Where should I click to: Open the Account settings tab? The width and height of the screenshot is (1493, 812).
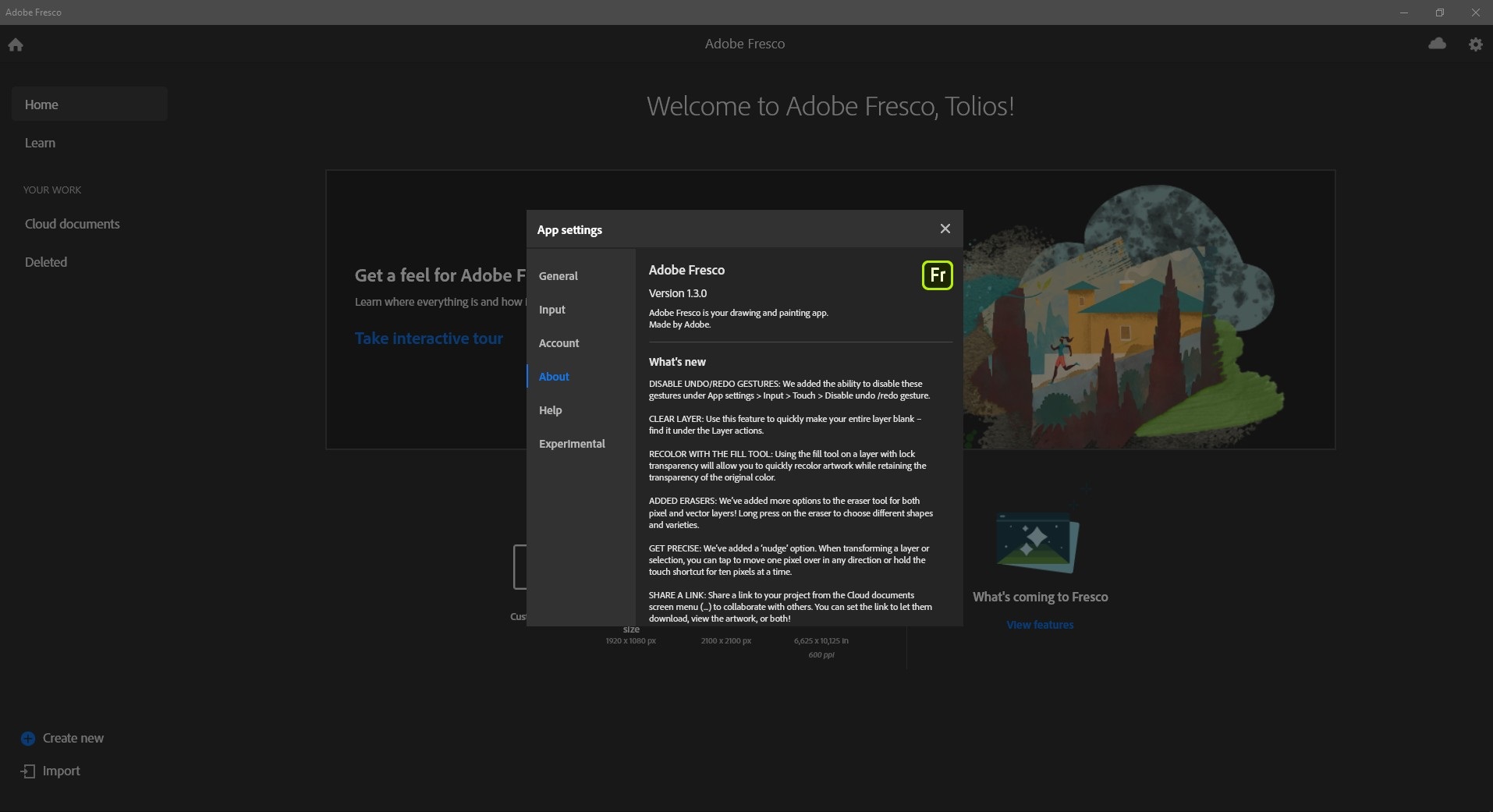click(559, 343)
